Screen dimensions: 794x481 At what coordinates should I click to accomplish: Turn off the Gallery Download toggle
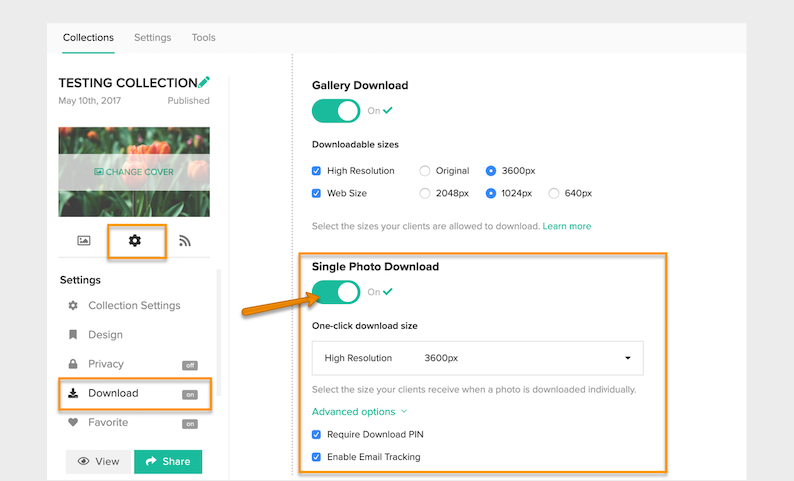336,111
